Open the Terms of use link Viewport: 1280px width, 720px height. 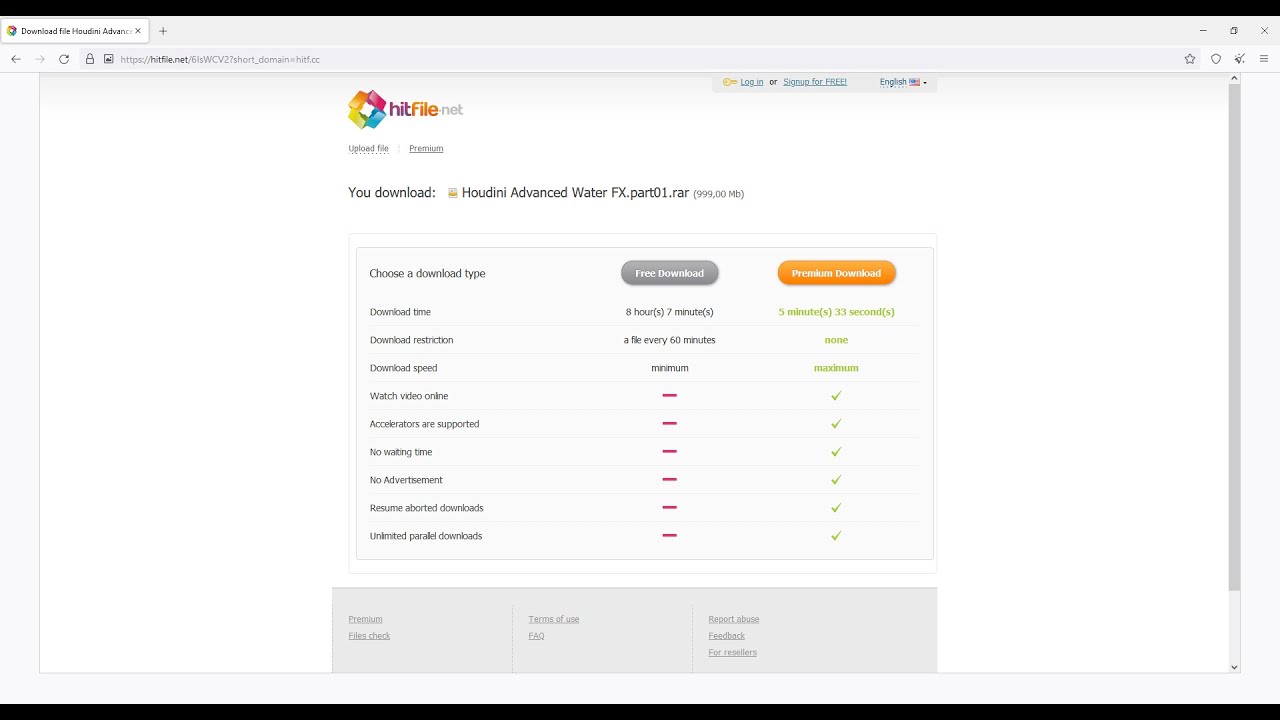pyautogui.click(x=554, y=619)
